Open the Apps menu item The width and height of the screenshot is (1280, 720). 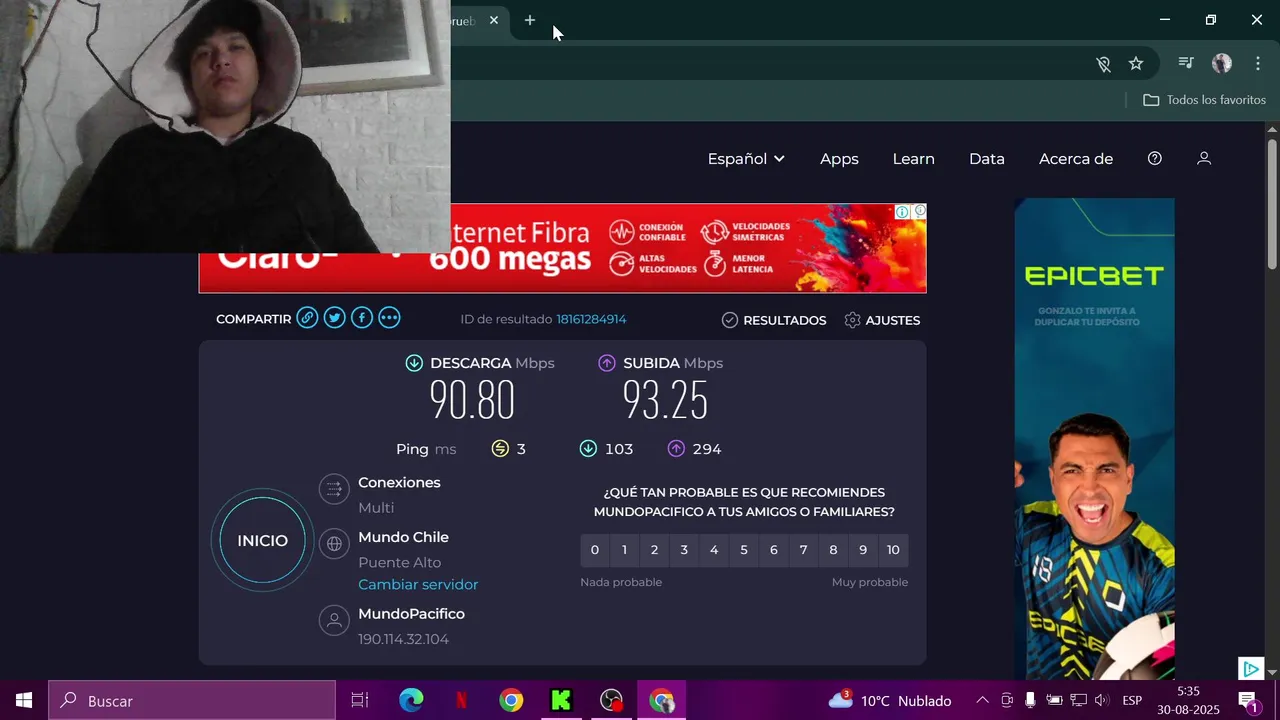pyautogui.click(x=839, y=158)
